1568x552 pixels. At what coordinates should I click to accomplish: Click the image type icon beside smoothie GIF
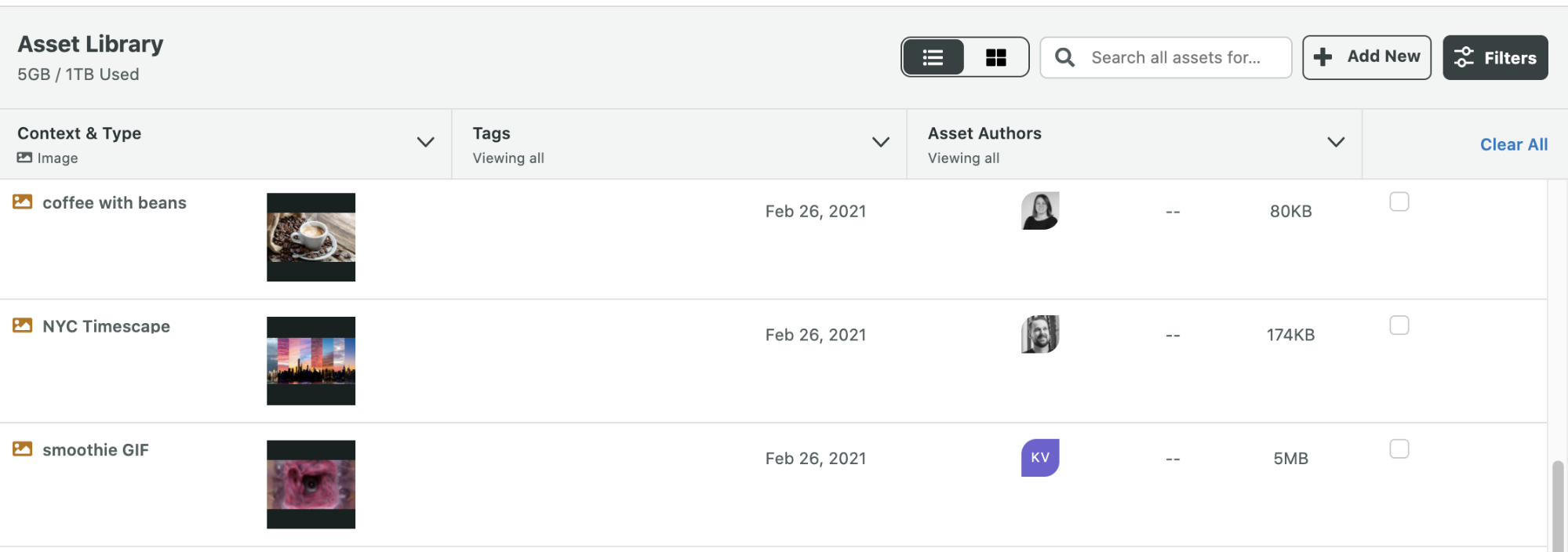[23, 449]
